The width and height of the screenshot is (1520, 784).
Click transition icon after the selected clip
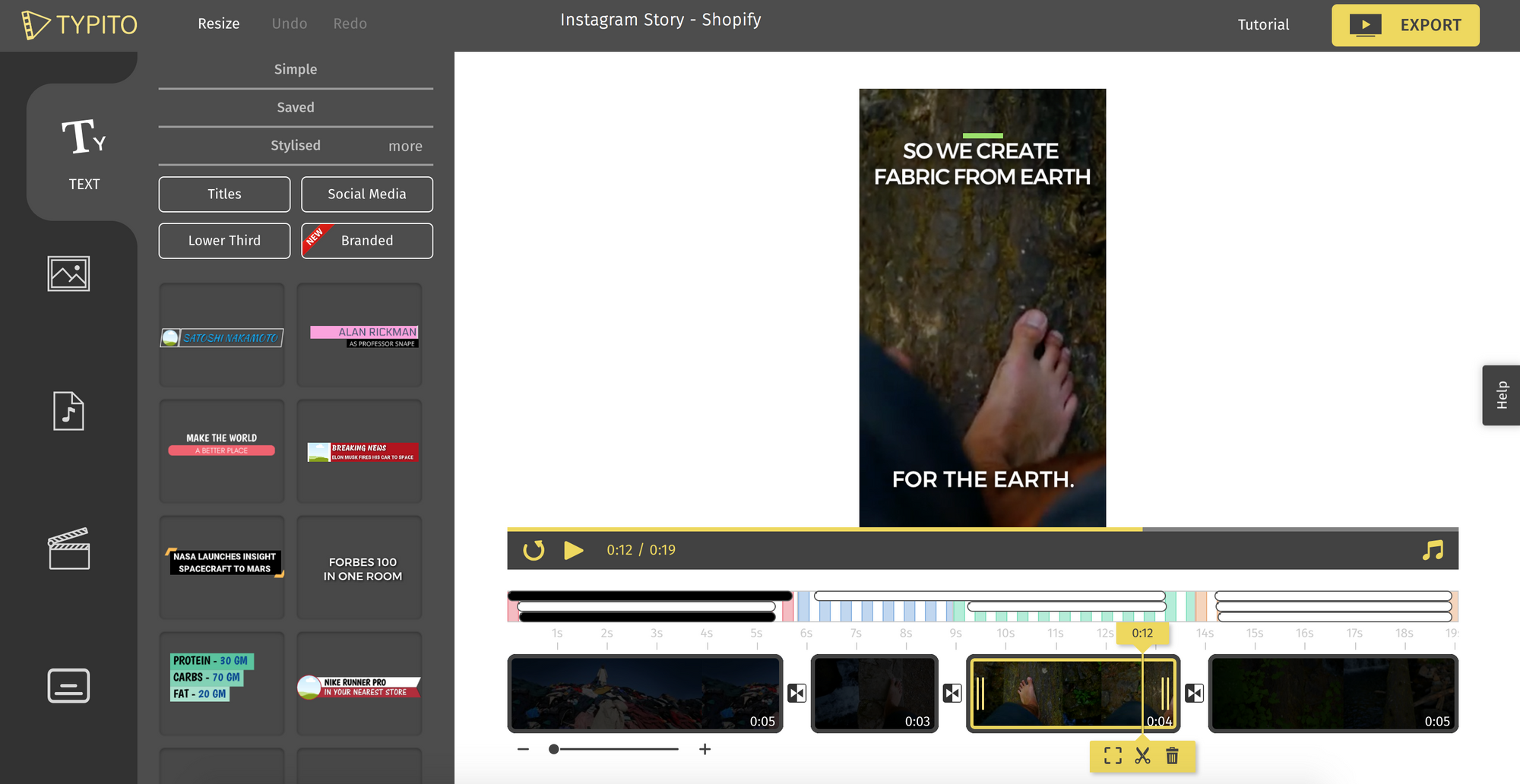(x=1194, y=693)
